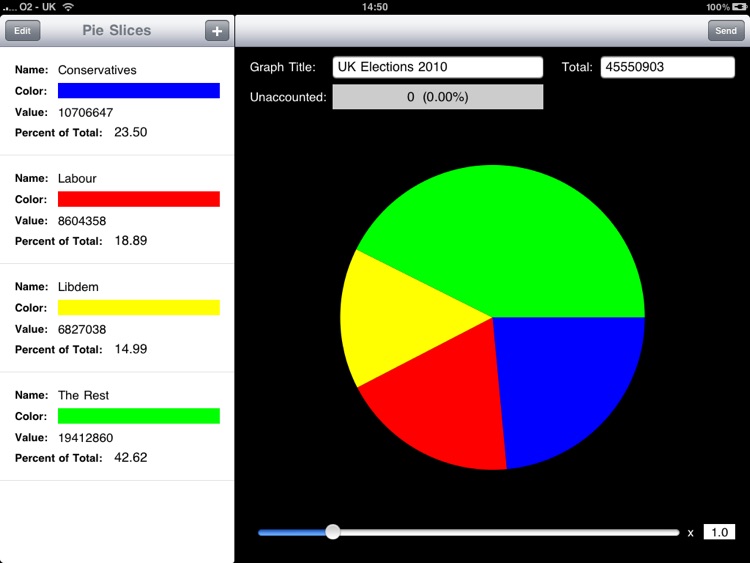Screen dimensions: 750x563
Task: Select the name Libdem
Action: point(78,287)
